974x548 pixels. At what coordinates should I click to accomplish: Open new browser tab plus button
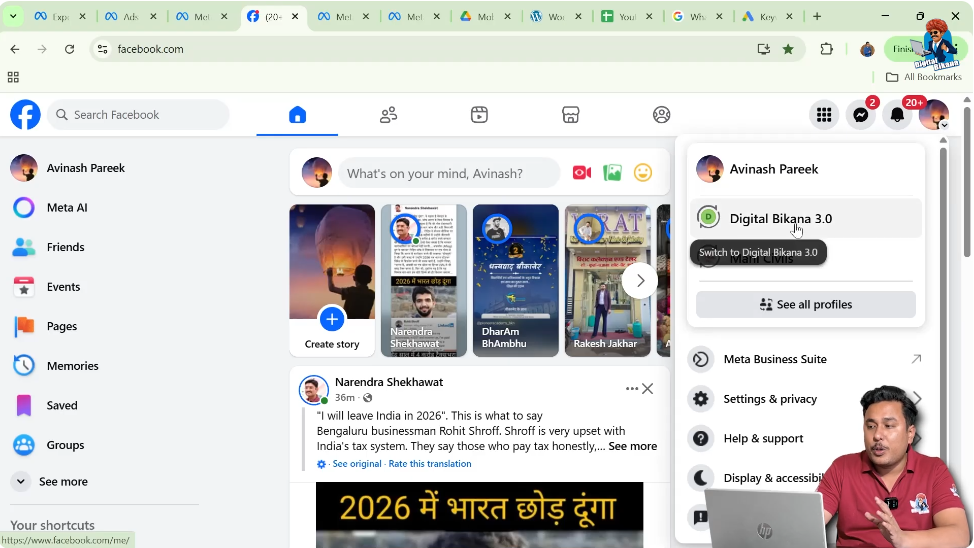[x=817, y=17]
